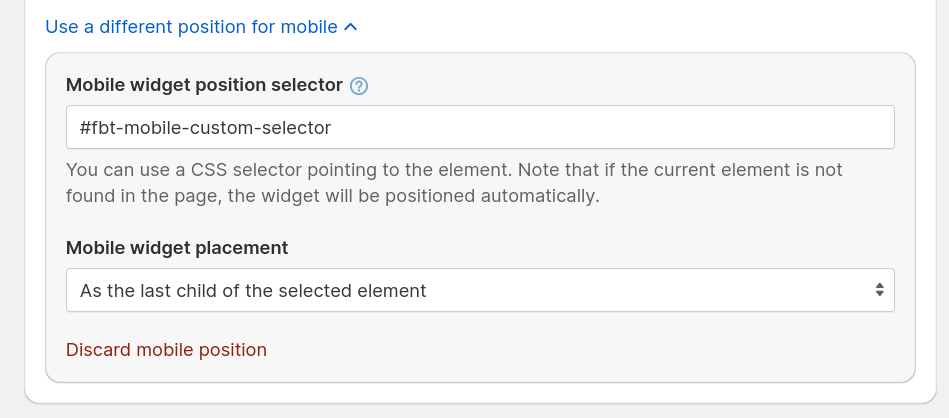Remove the custom mobile position

tap(166, 350)
